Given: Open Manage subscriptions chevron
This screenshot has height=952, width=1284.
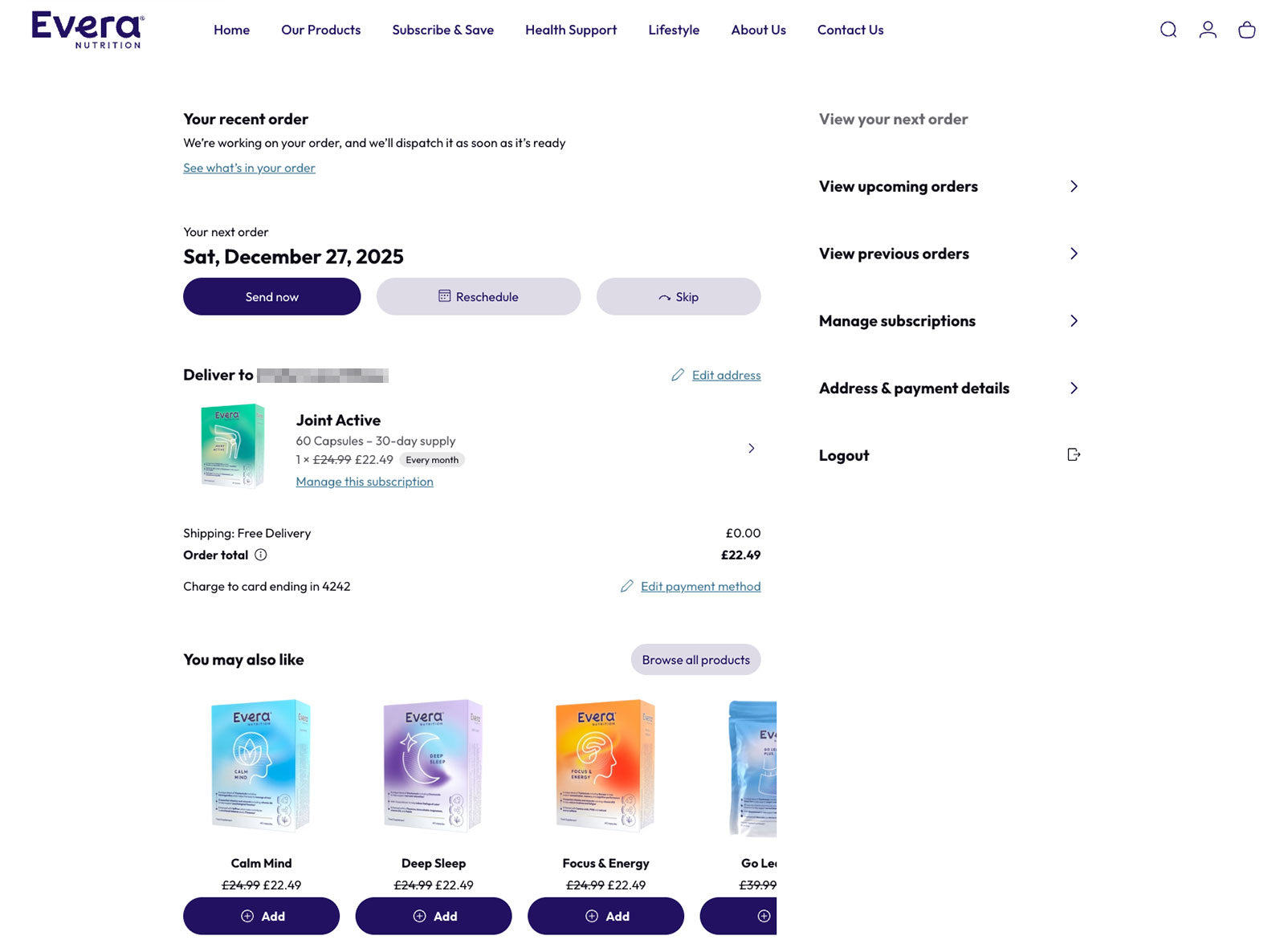Looking at the screenshot, I should tap(1074, 321).
